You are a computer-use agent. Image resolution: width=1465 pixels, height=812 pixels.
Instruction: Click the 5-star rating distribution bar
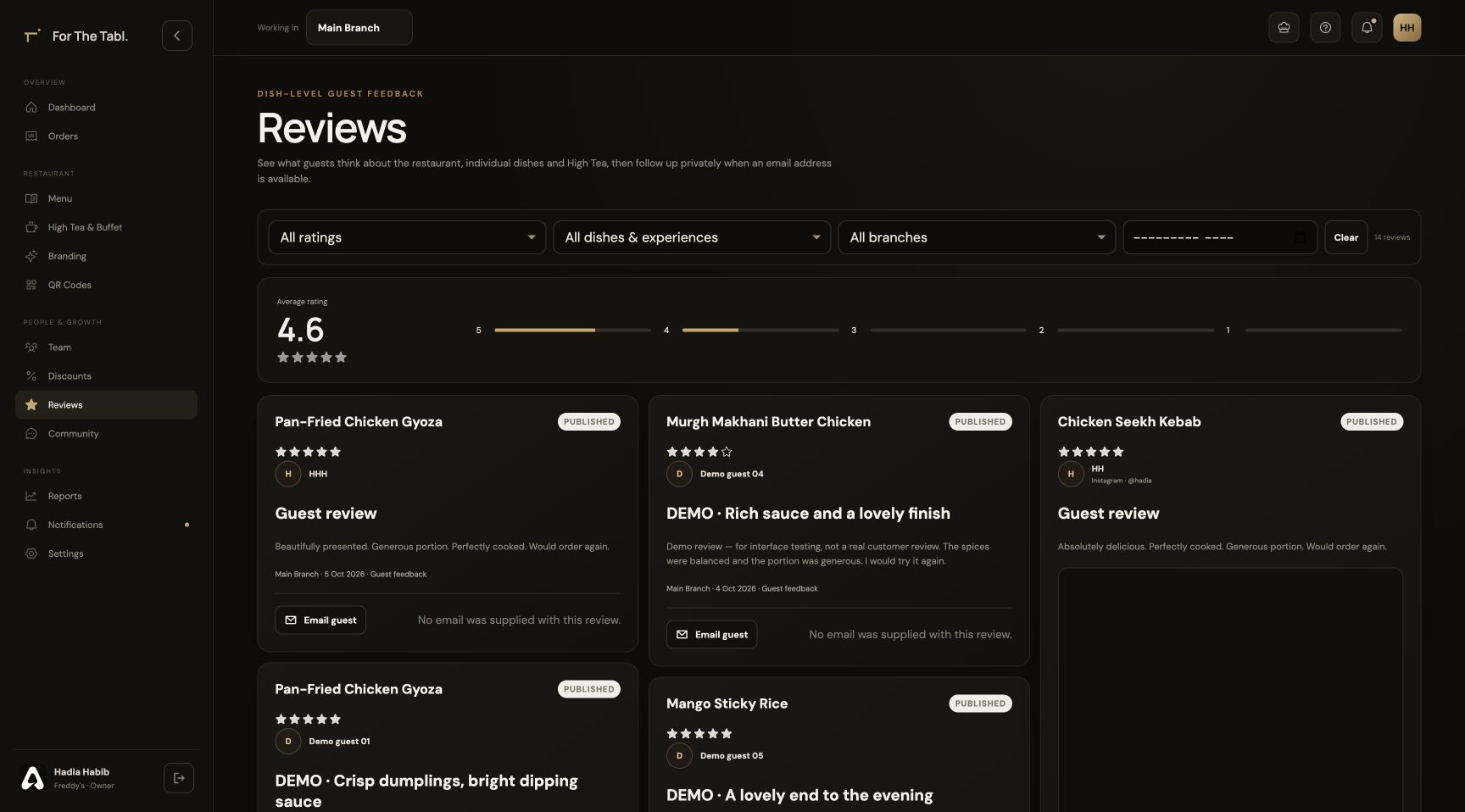[x=572, y=330]
